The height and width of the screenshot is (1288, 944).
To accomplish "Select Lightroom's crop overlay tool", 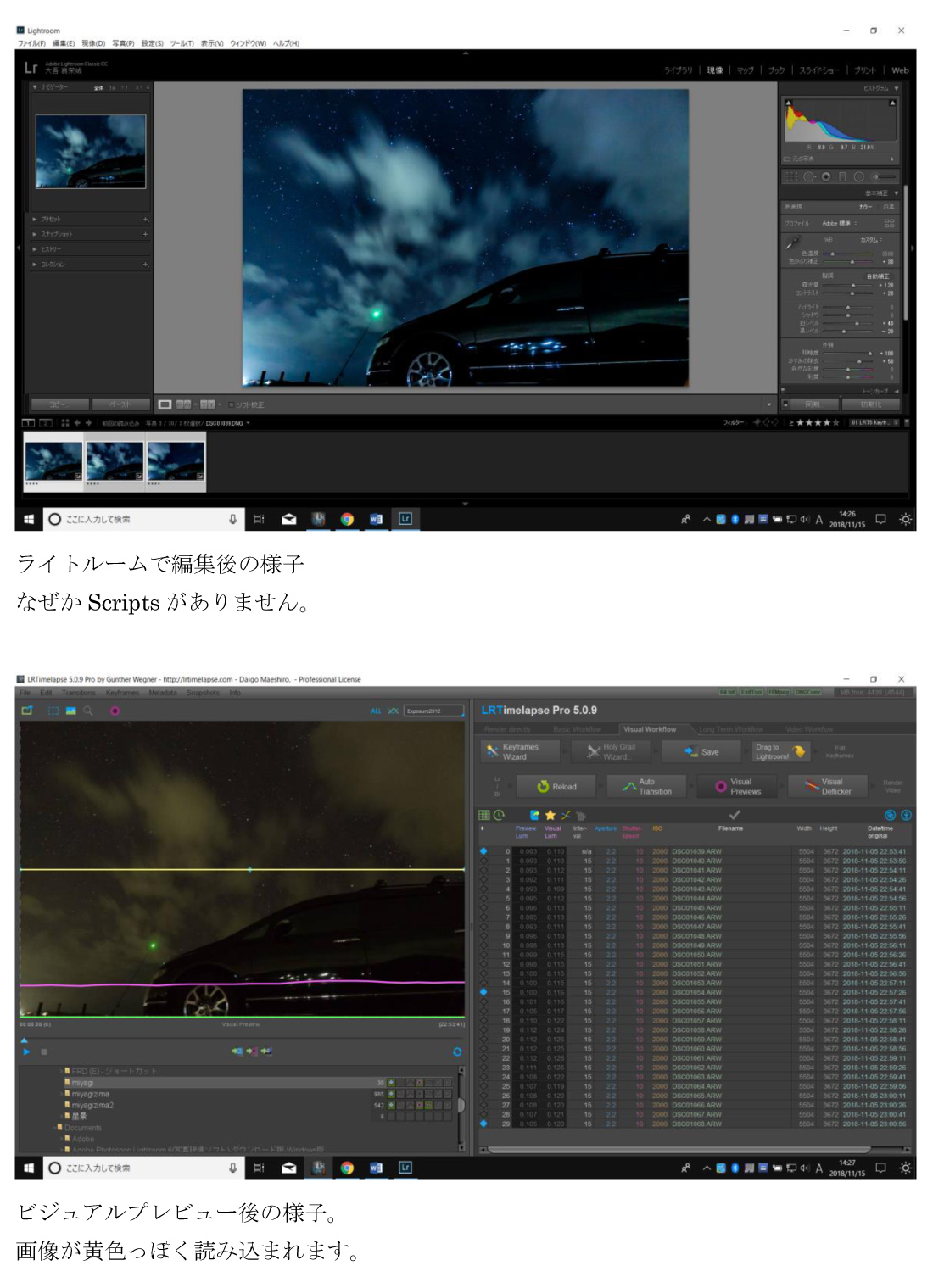I will pos(791,177).
